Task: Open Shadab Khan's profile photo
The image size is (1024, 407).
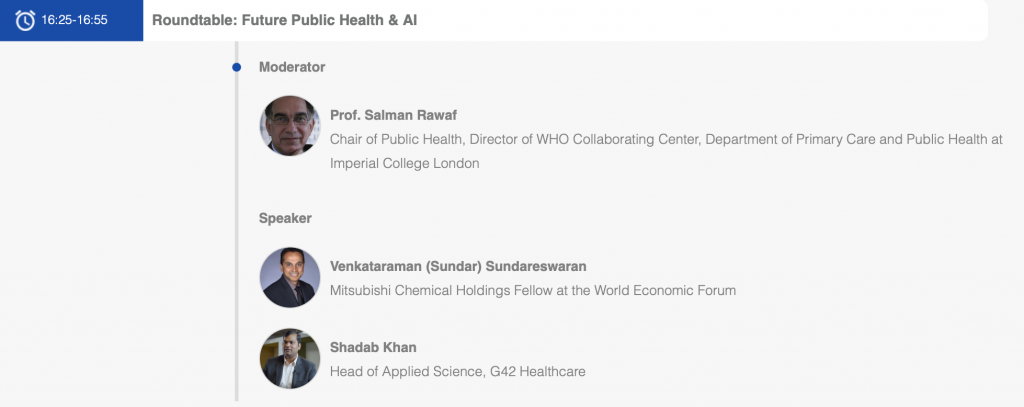Action: (x=290, y=359)
